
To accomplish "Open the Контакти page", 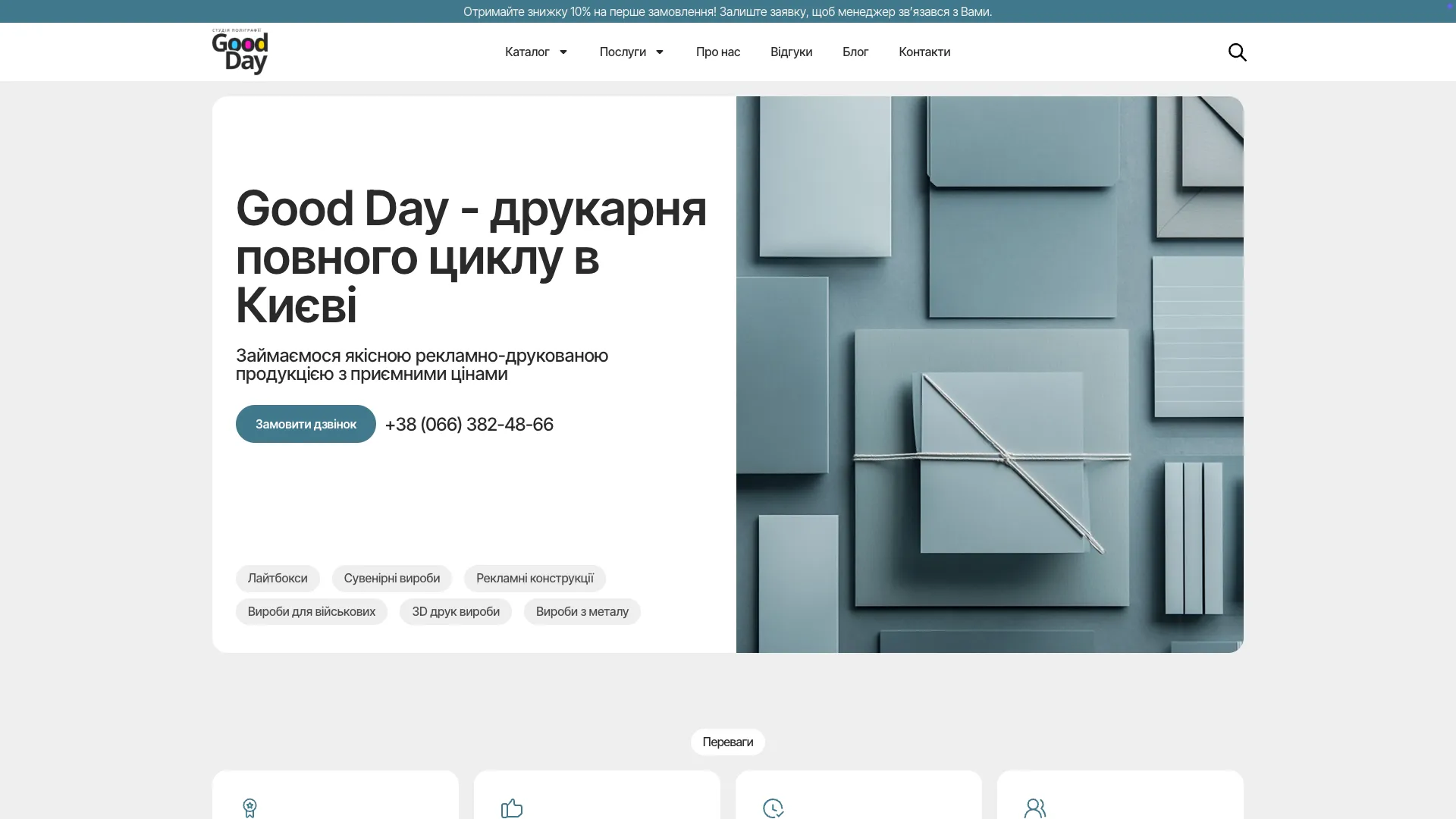I will click(x=924, y=52).
